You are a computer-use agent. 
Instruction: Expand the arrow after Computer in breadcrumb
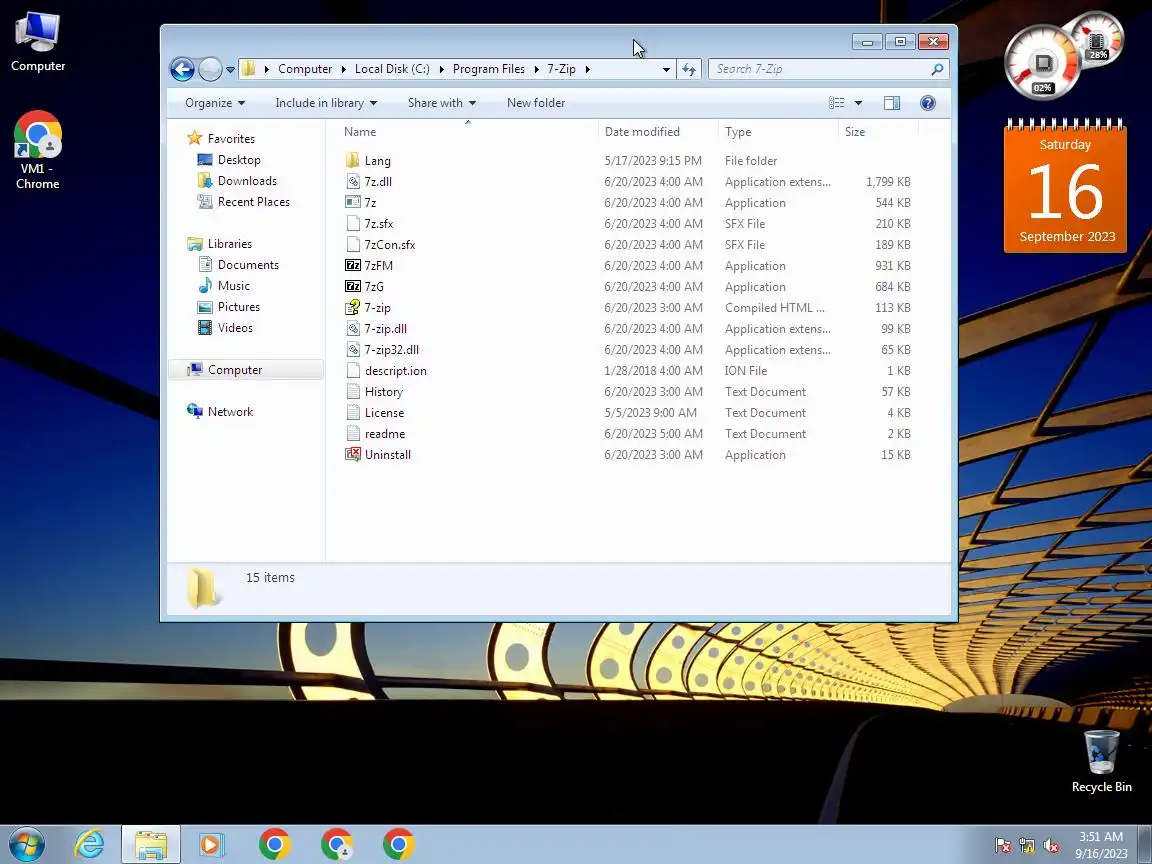tap(343, 69)
